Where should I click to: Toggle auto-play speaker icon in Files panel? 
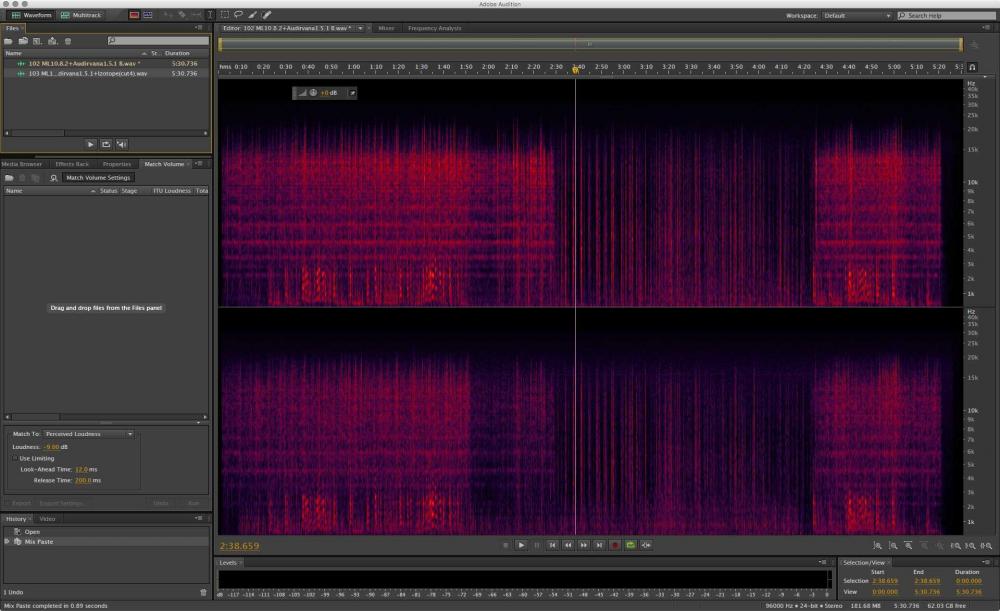tap(121, 145)
